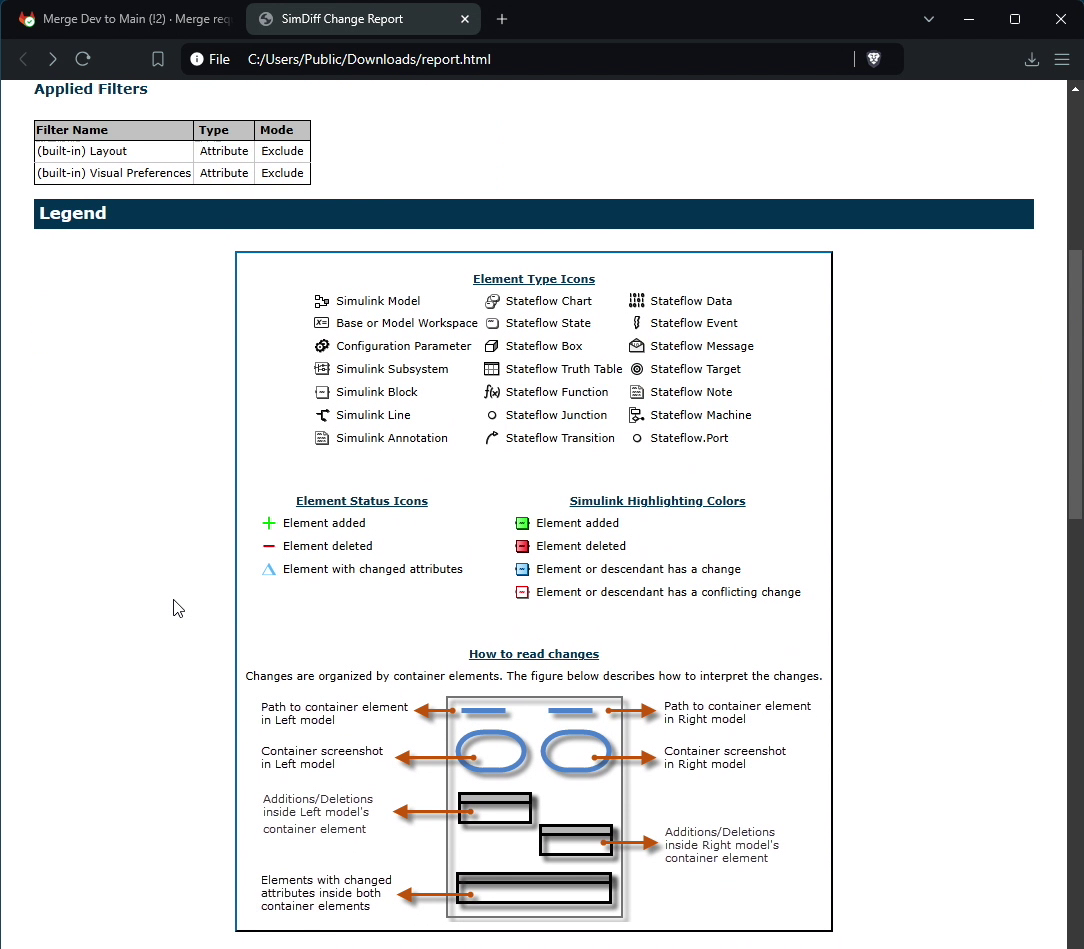Click the Type column header
Viewport: 1084px width, 949px height.
(224, 130)
